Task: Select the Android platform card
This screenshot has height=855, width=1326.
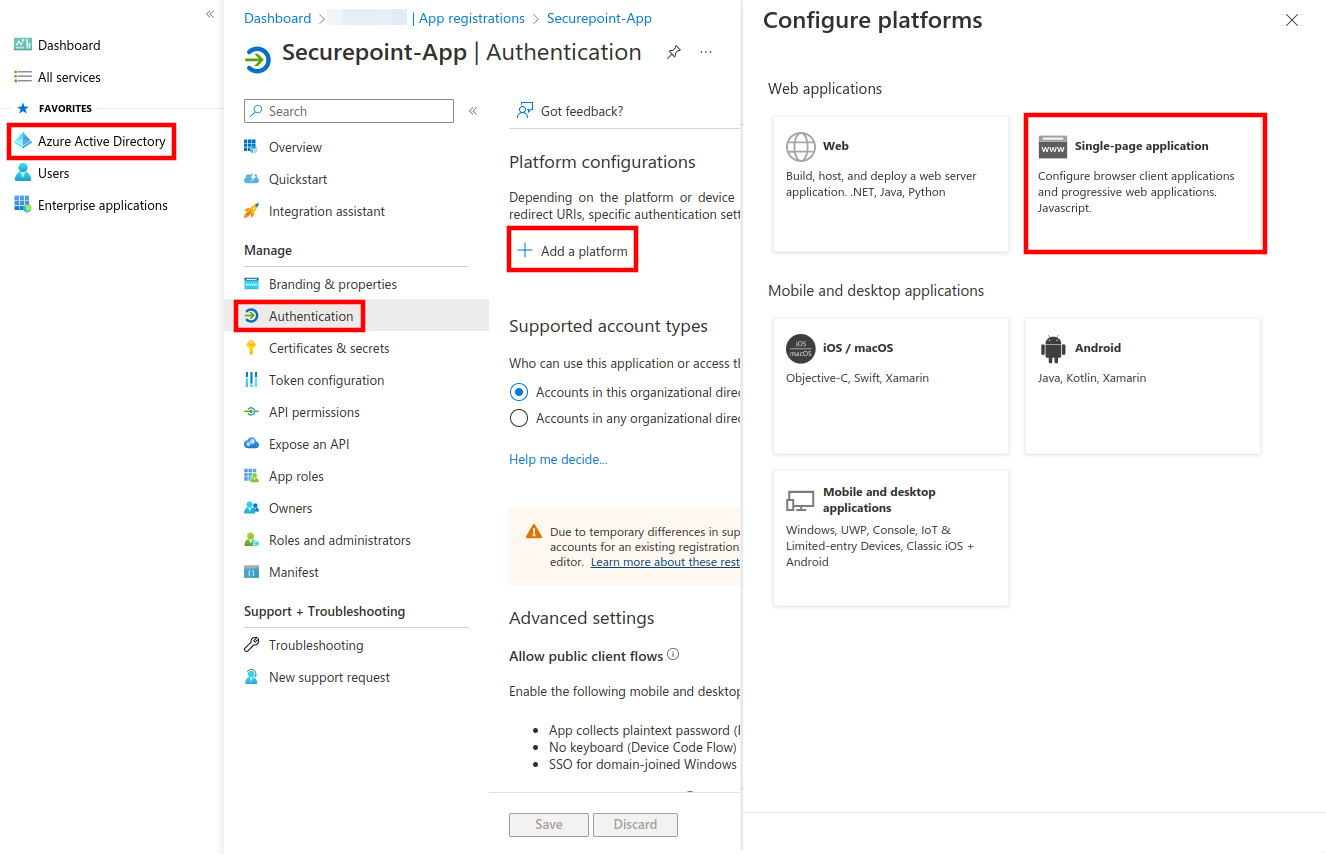Action: tap(1143, 386)
